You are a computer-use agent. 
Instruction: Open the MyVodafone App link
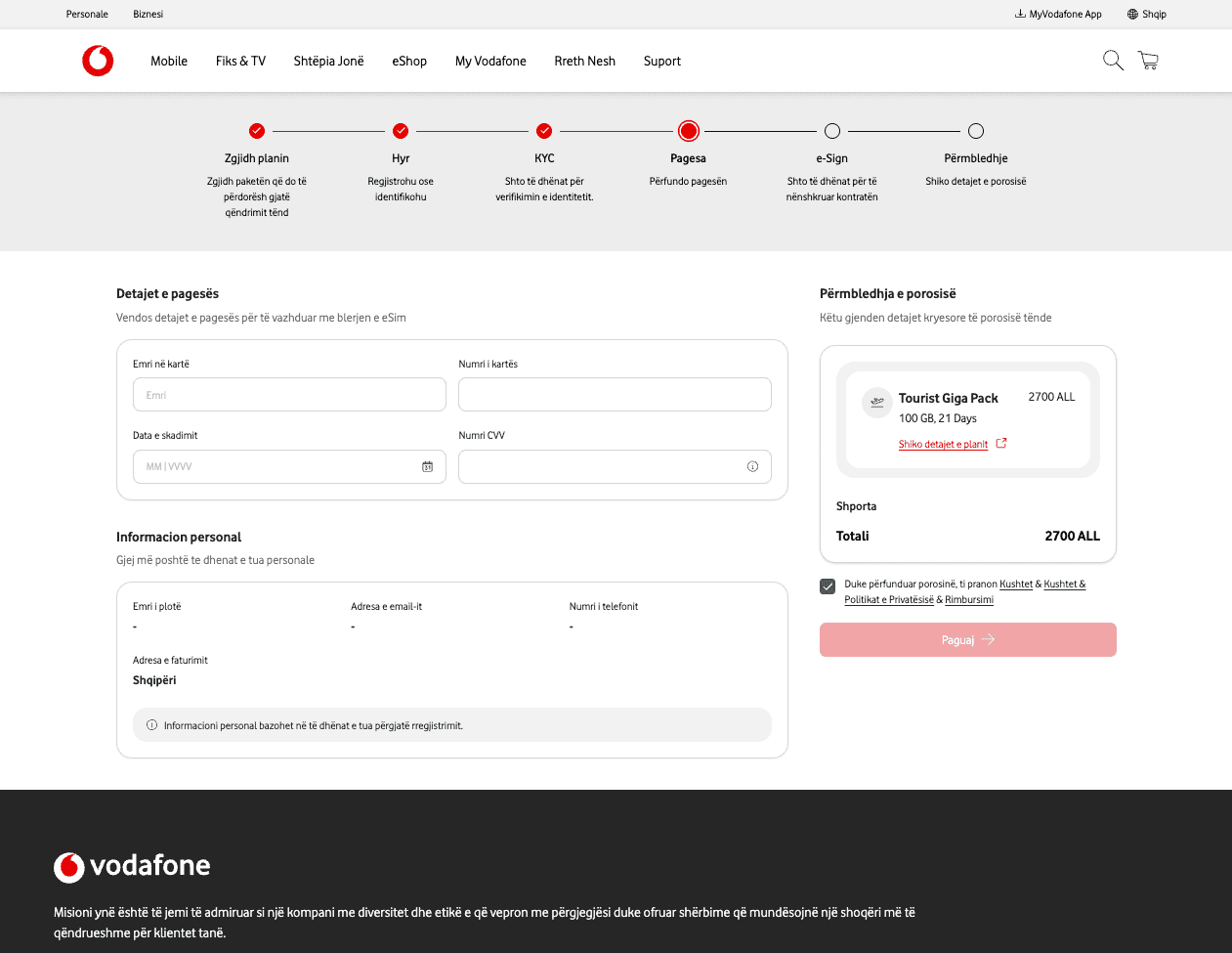pos(1065,14)
